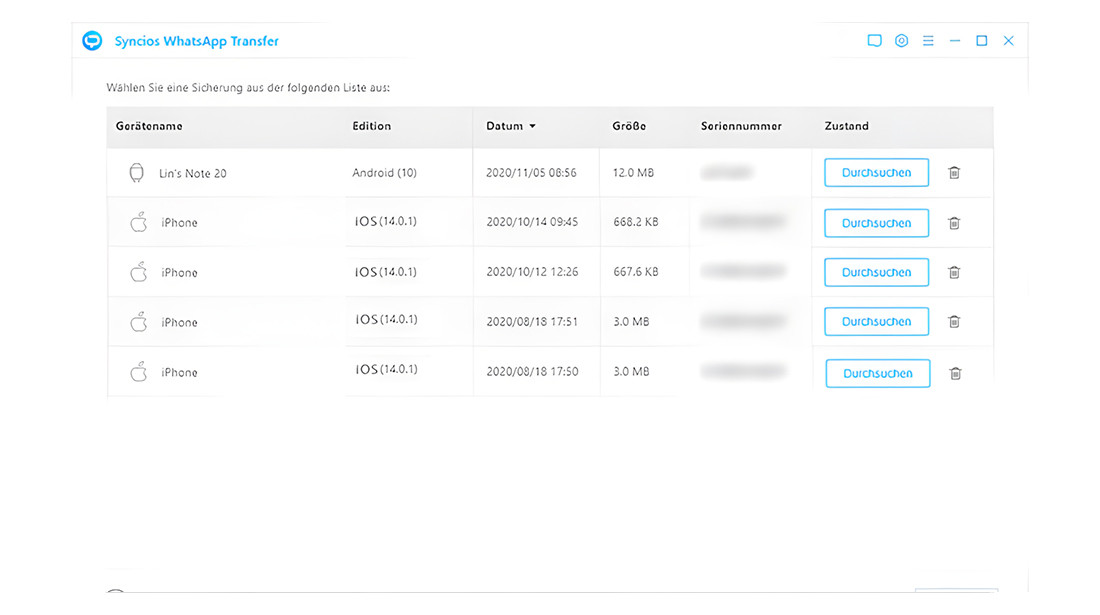Select the 667.6 KB size cell
The height and width of the screenshot is (615, 1100).
[636, 271]
